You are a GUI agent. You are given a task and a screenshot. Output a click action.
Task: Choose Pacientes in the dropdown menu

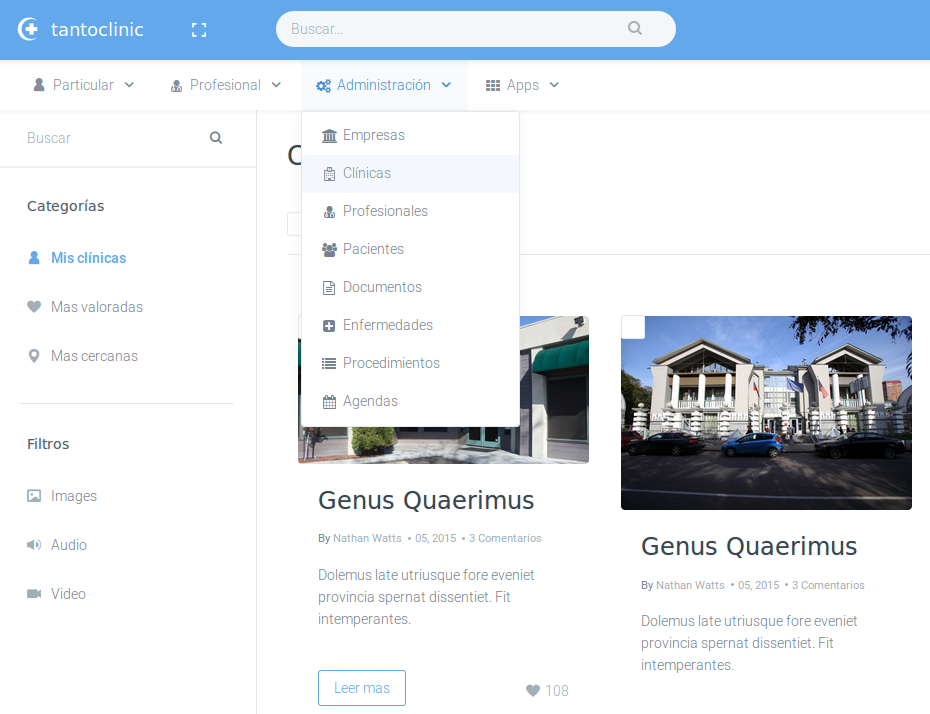tap(373, 249)
